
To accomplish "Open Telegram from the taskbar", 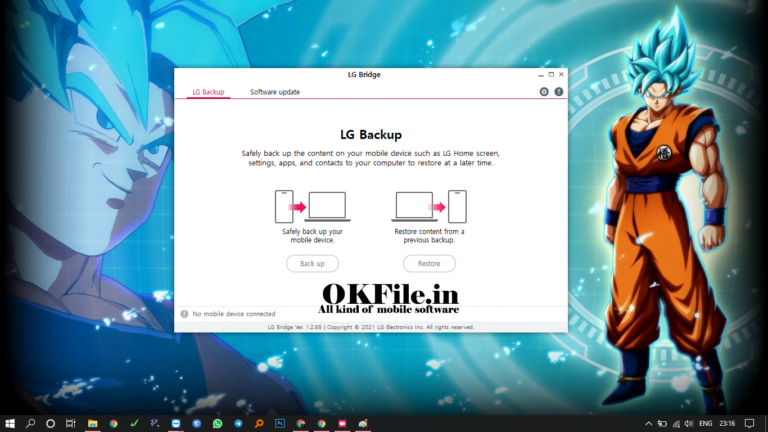I will point(239,424).
